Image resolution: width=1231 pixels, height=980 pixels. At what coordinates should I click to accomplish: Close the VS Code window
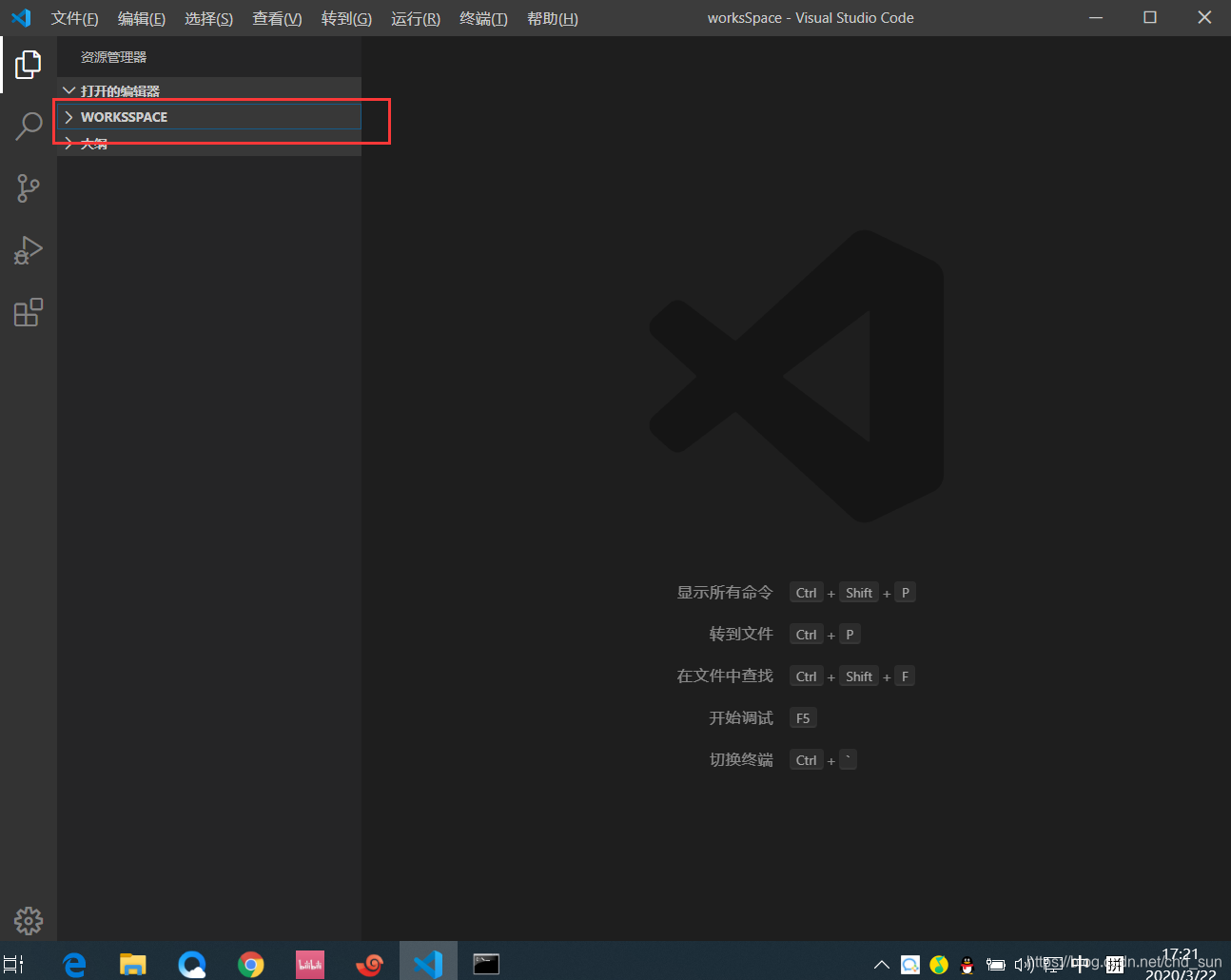pos(1204,18)
